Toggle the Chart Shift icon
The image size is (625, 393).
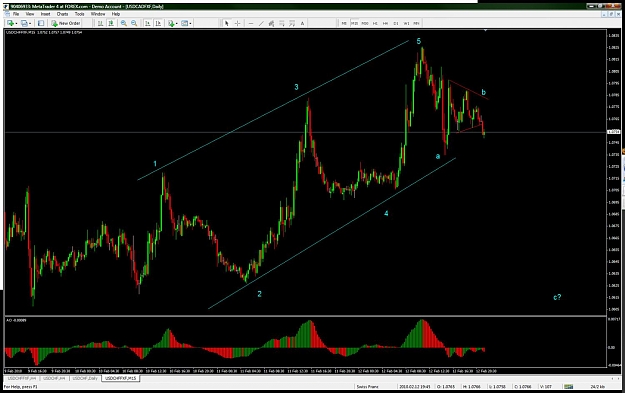pos(158,24)
